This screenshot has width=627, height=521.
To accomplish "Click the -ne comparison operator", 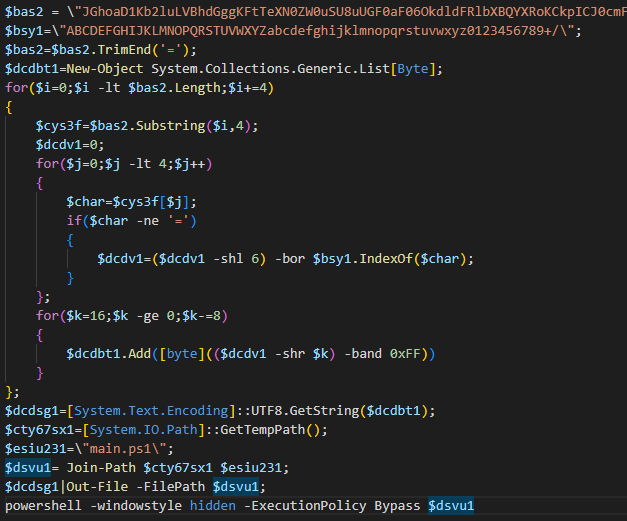I will [148, 221].
